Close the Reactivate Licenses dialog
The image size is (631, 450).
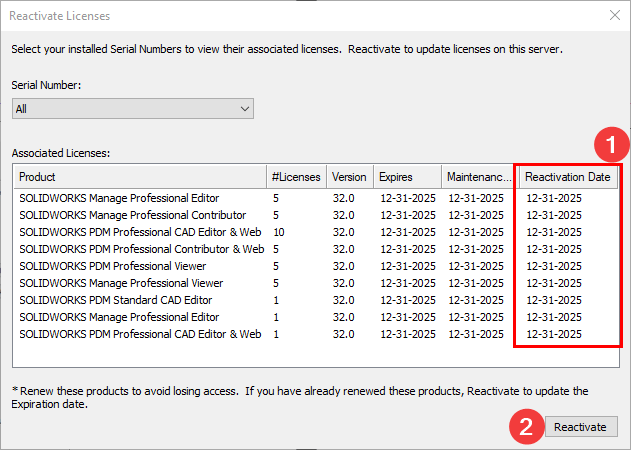click(615, 15)
